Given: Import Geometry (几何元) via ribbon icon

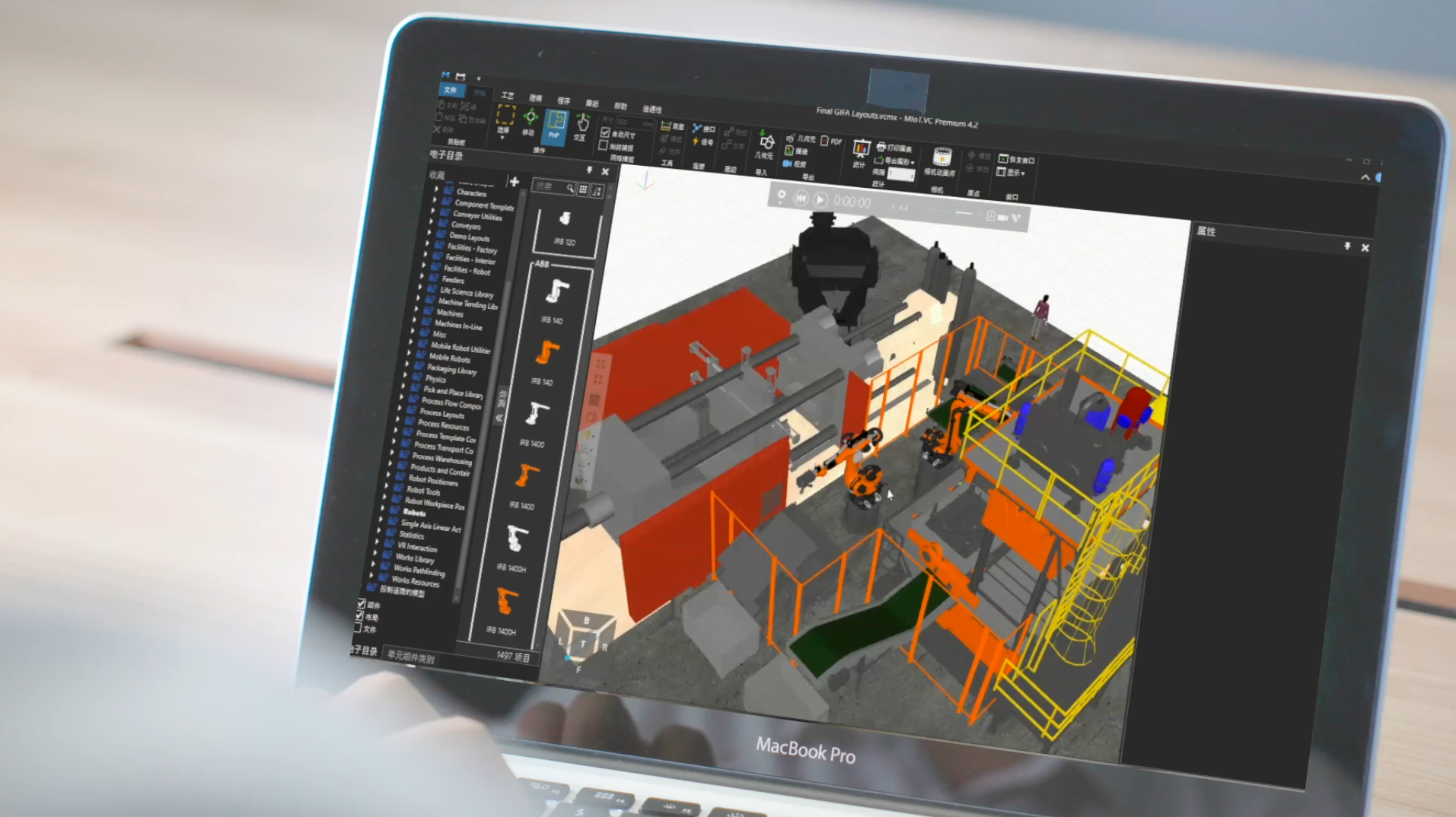Looking at the screenshot, I should tap(765, 144).
